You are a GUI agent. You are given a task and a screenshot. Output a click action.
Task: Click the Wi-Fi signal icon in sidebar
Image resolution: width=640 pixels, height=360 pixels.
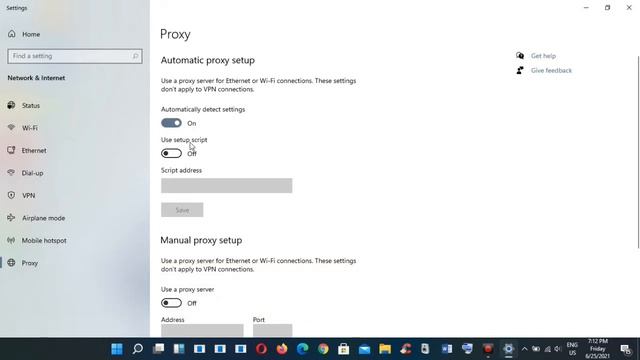(x=11, y=128)
